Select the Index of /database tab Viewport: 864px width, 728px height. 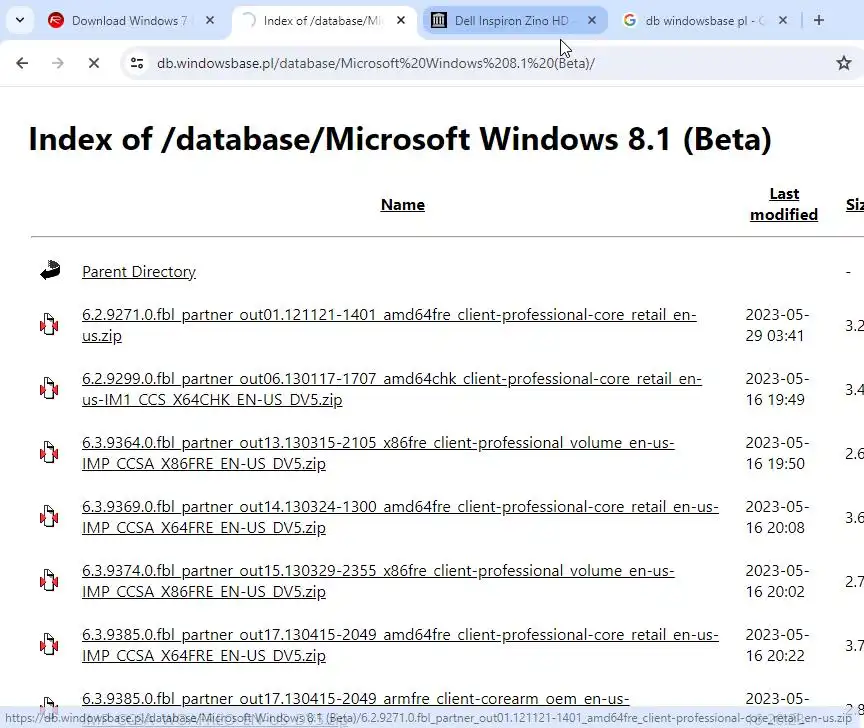click(x=324, y=21)
